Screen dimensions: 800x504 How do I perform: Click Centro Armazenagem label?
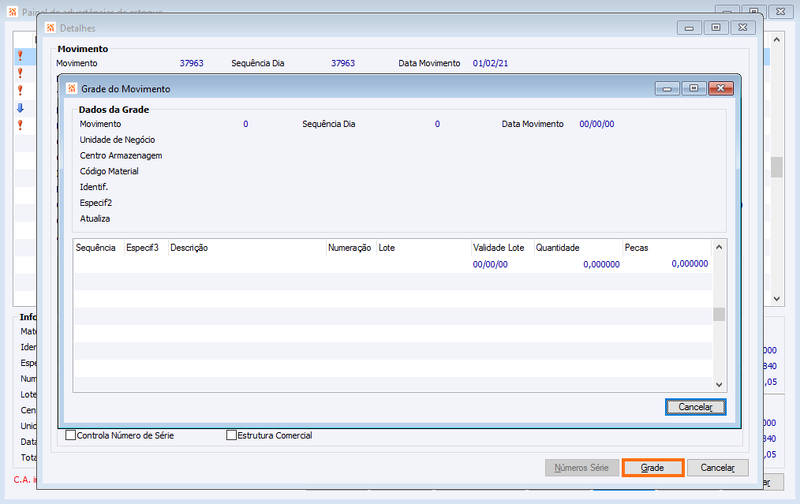[121, 156]
